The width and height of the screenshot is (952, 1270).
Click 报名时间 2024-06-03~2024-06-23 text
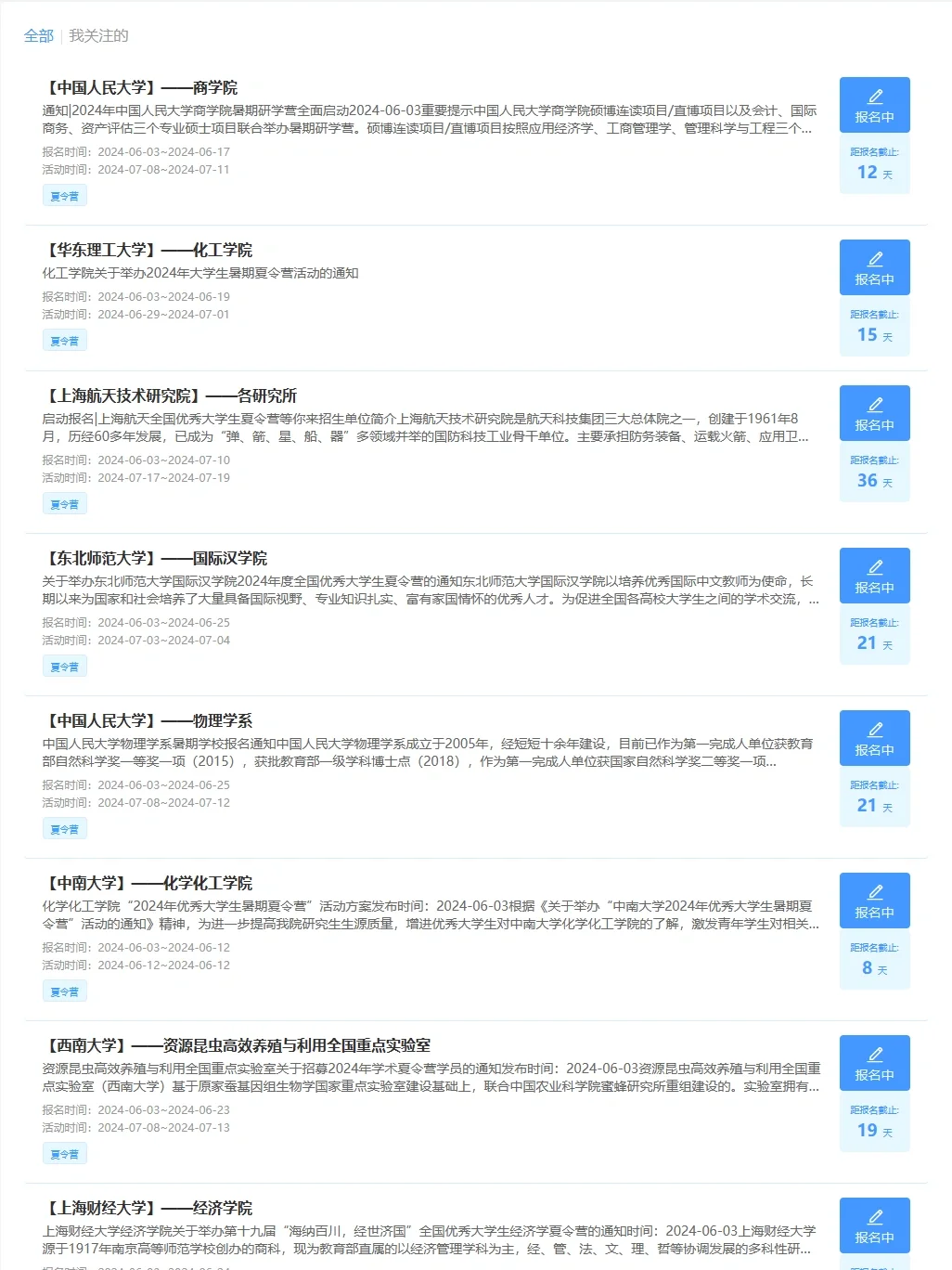135,1110
